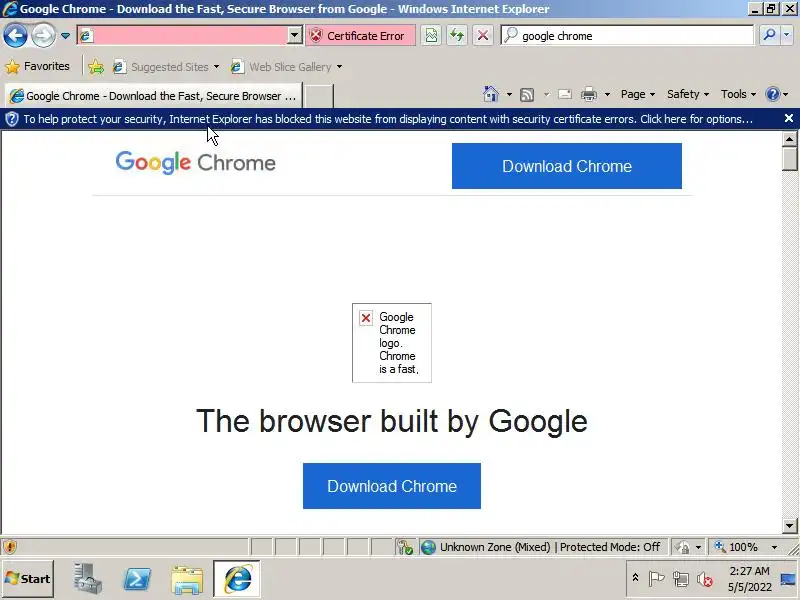
Task: Open Windows Explorer folder taskbar icon
Action: pyautogui.click(x=187, y=580)
